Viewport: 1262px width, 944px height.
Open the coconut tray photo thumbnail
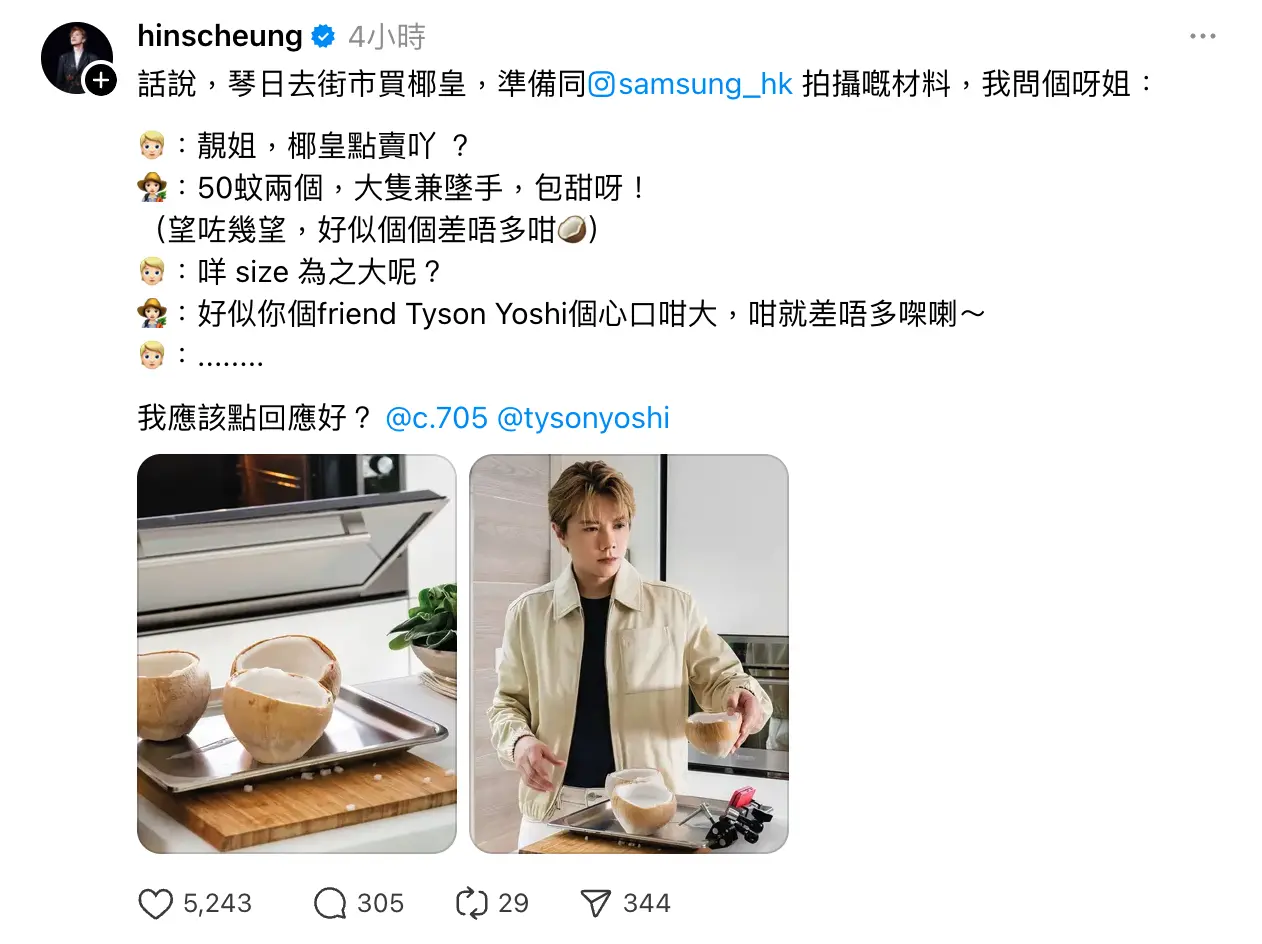pyautogui.click(x=297, y=654)
